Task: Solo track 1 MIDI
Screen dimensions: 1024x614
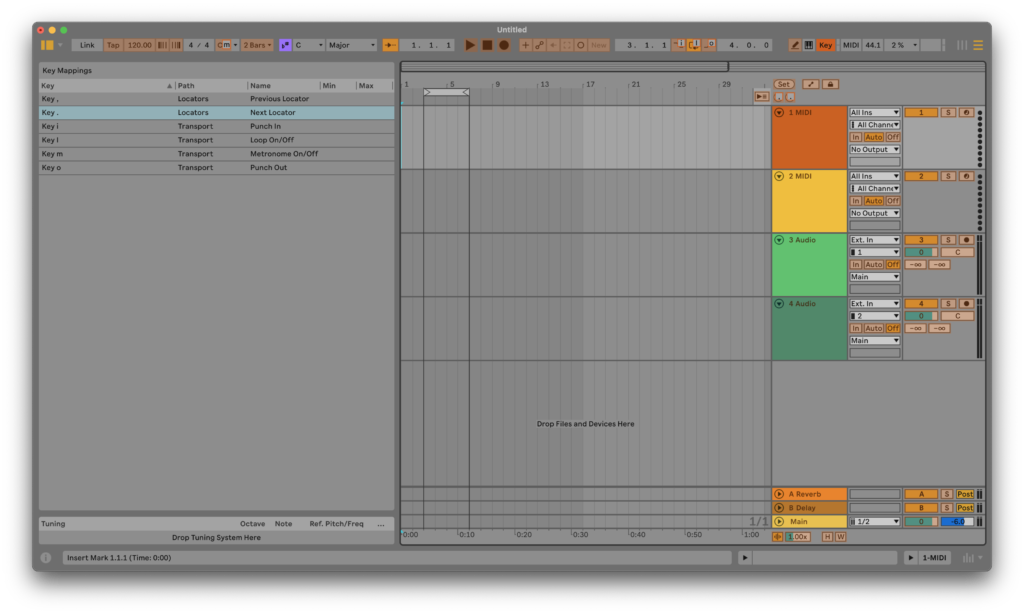Action: point(947,112)
